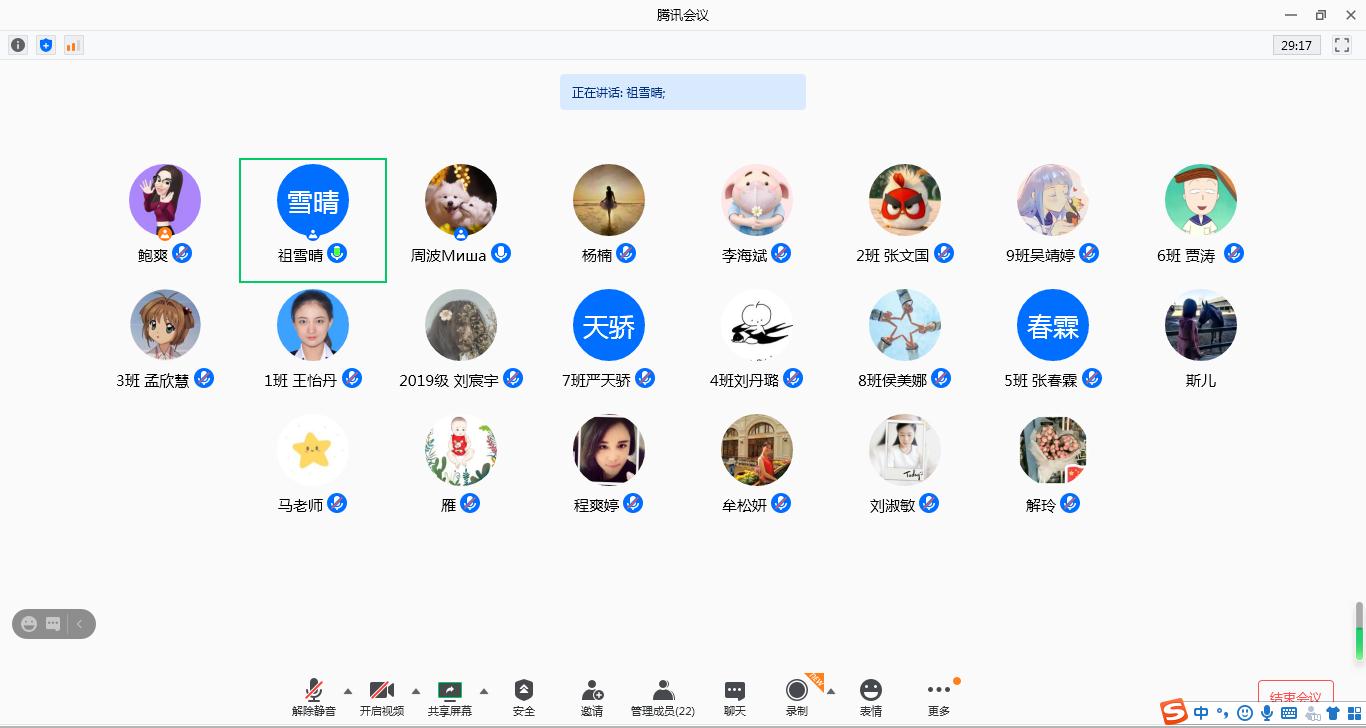Viewport: 1366px width, 728px height.
Task: Click muted mic icon next to 马老师
Action: pos(338,504)
